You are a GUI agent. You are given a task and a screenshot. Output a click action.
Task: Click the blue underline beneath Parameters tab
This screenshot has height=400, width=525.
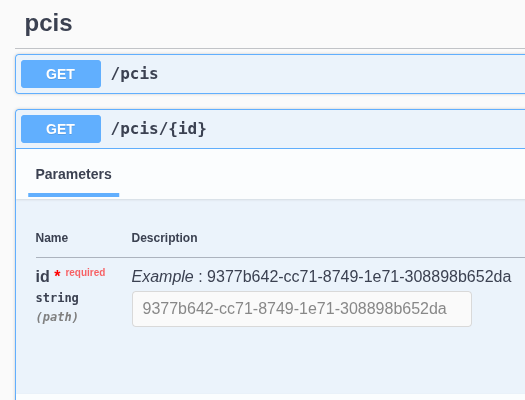73,195
